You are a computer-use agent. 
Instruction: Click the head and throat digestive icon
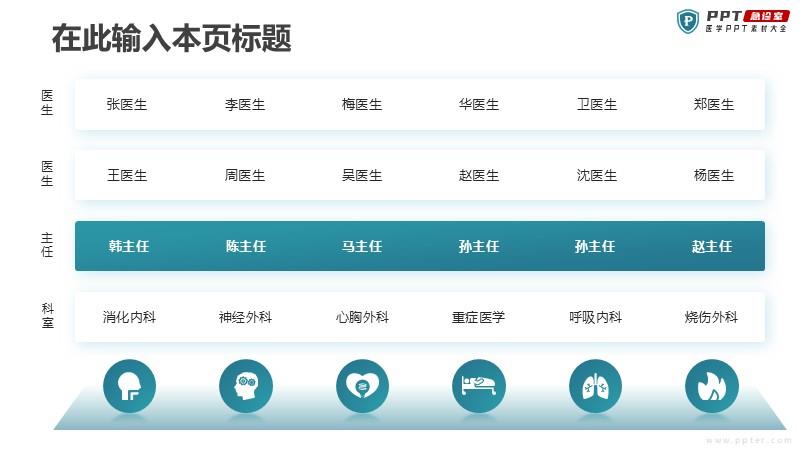(129, 386)
